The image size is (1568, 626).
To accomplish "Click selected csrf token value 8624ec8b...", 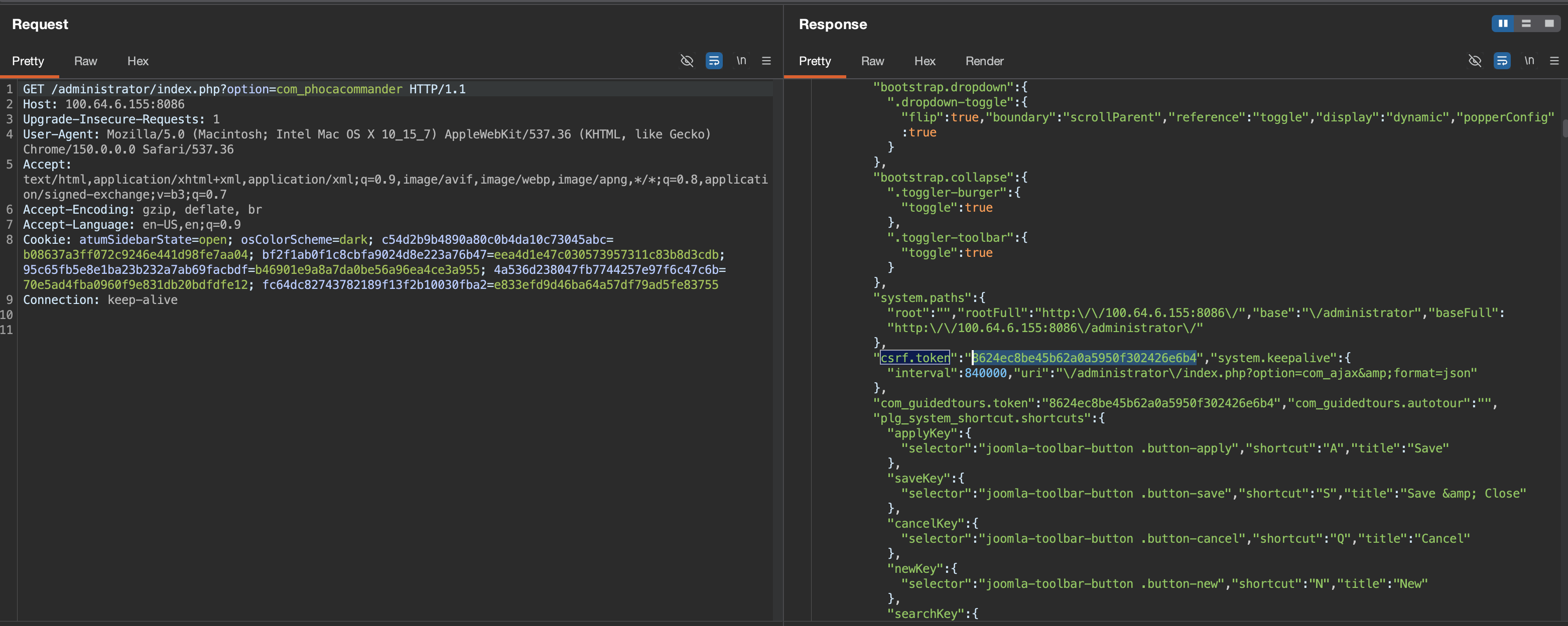I will tap(1084, 358).
